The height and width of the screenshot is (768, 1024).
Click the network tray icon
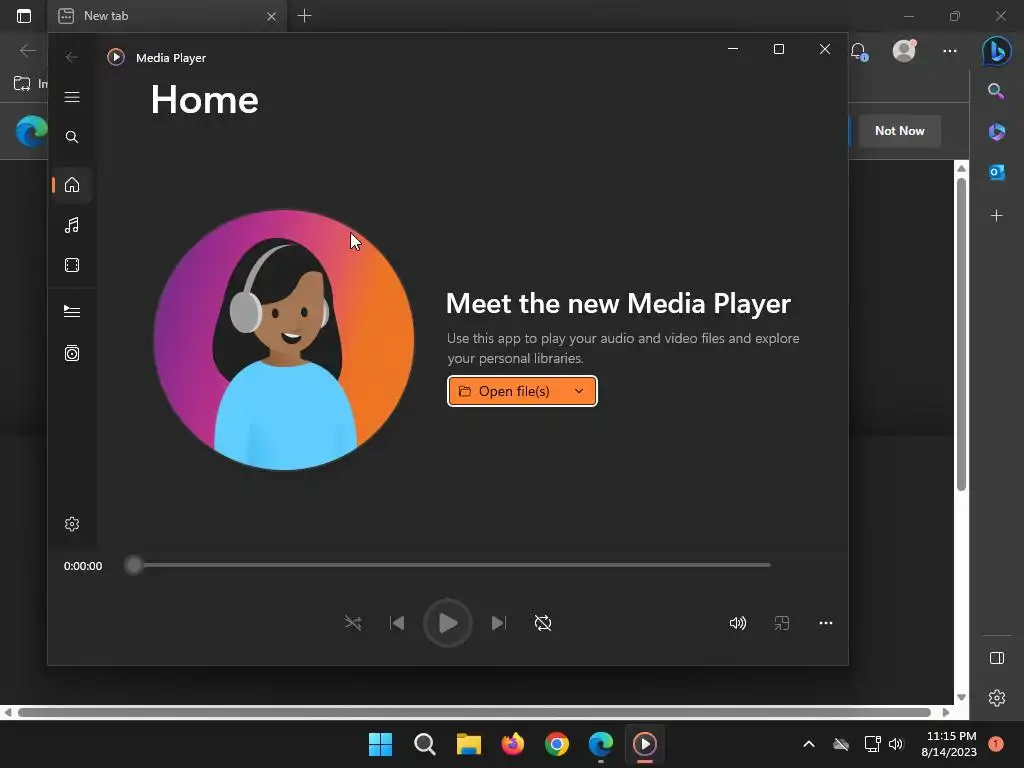[872, 744]
